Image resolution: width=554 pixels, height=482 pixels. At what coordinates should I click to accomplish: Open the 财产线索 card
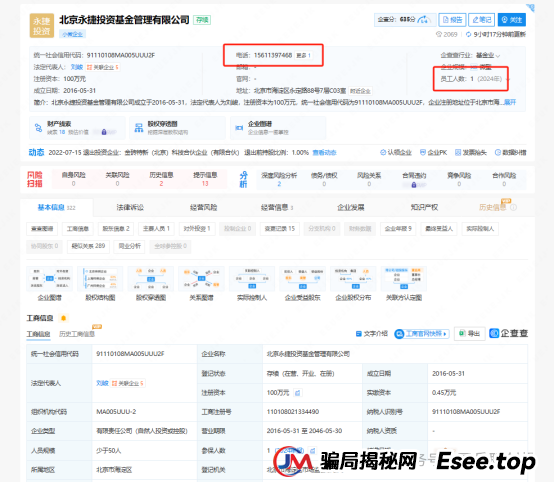(x=77, y=128)
